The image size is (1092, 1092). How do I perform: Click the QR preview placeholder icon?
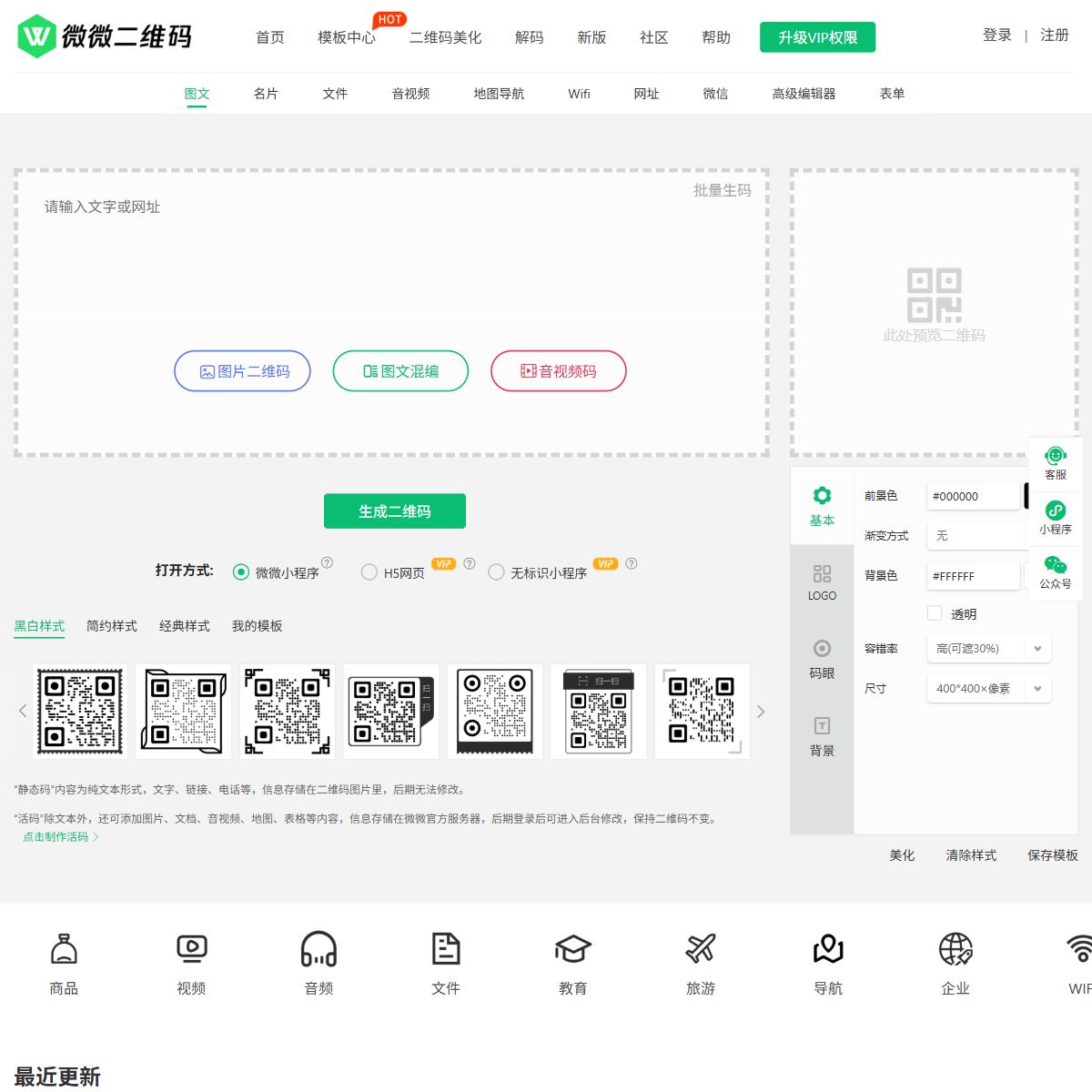pyautogui.click(x=935, y=295)
